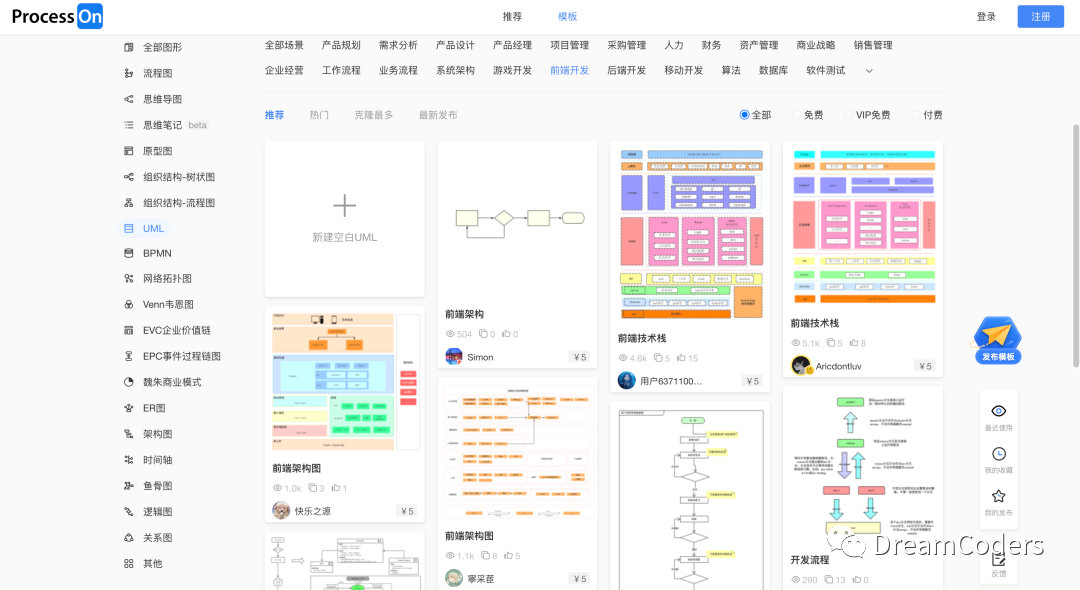
Task: Filter by 产品规划 scene
Action: 341,45
